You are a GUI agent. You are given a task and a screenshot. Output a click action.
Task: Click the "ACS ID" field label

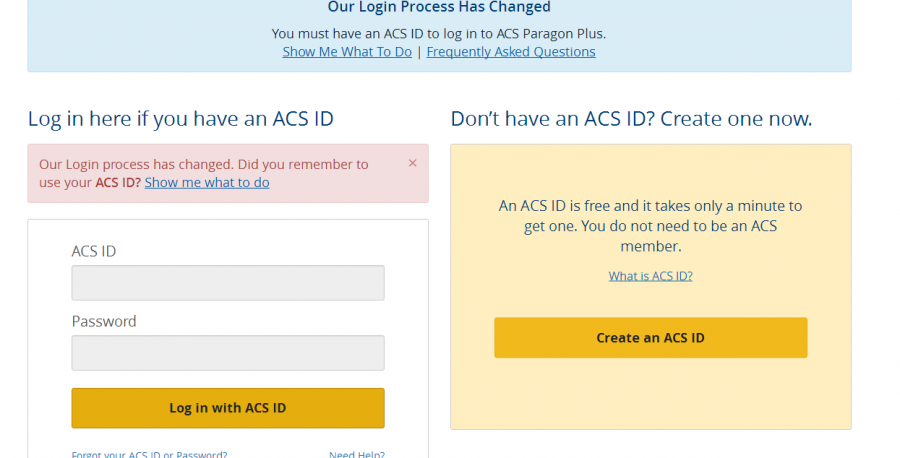(94, 251)
